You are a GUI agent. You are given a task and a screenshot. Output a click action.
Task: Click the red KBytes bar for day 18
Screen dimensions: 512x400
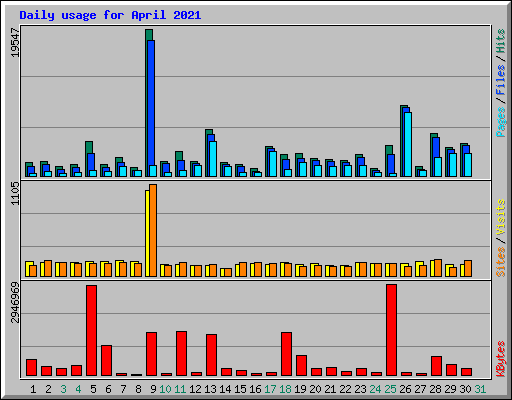(x=287, y=354)
